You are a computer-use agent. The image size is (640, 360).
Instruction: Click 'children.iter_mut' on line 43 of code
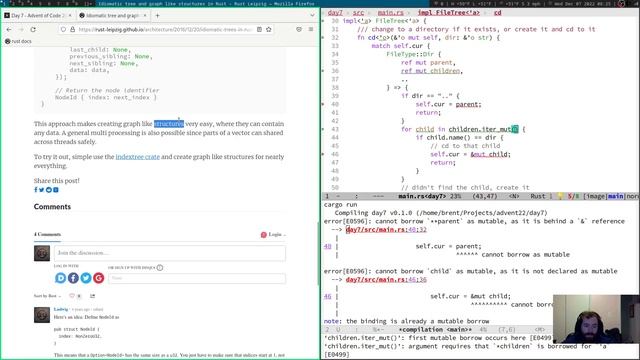point(480,129)
